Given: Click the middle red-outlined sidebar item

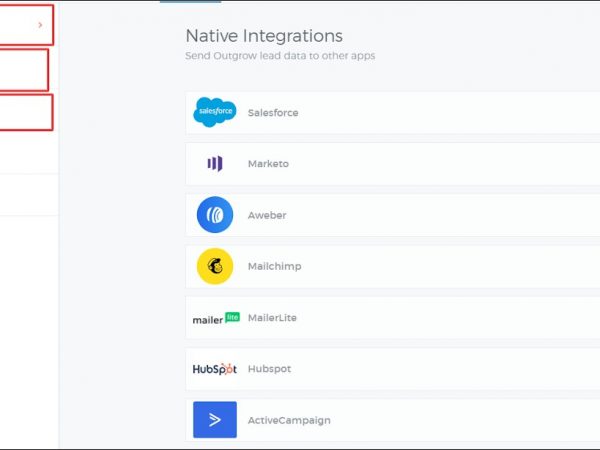Looking at the screenshot, I should pyautogui.click(x=24, y=70).
